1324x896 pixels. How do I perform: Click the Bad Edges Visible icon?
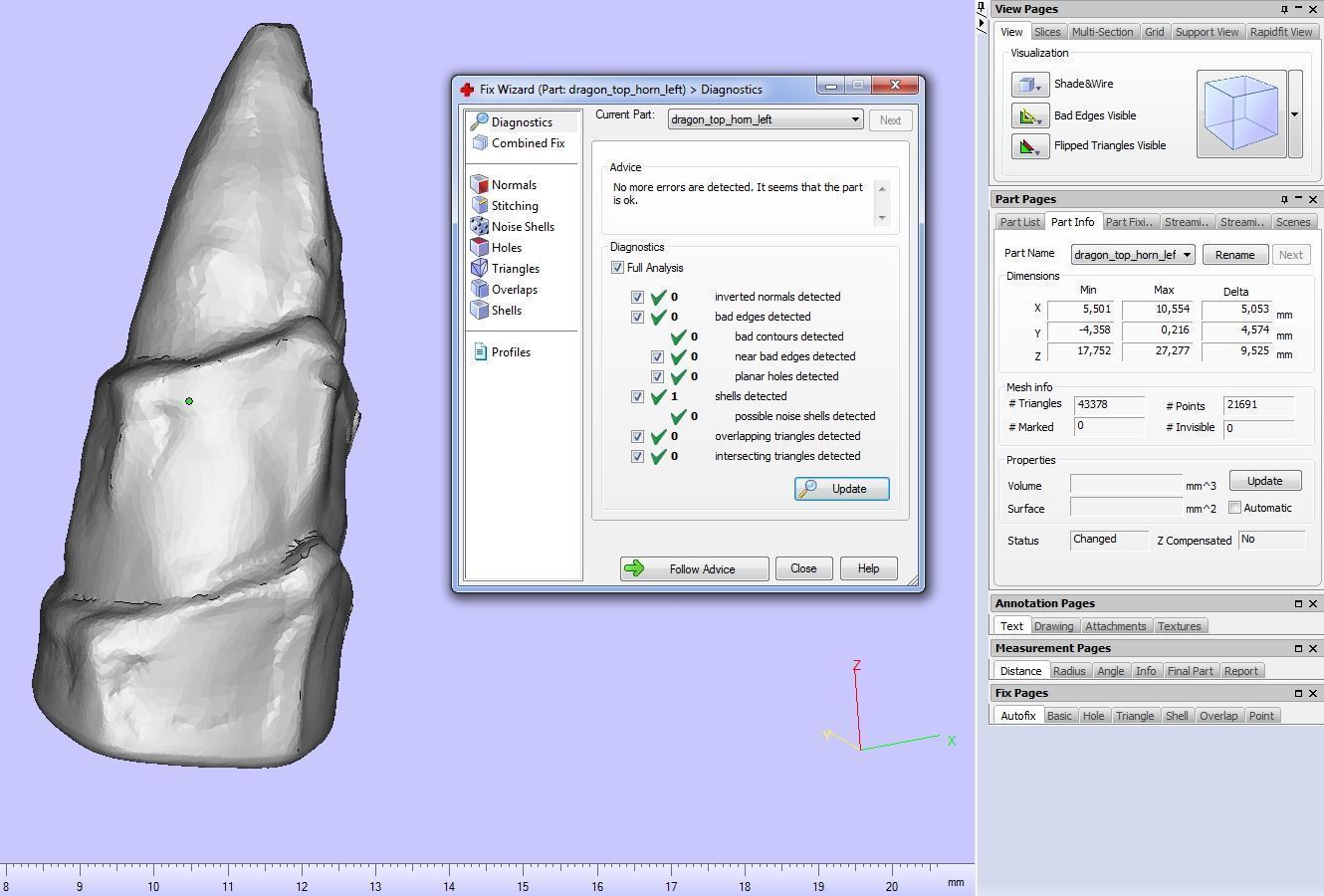[1030, 116]
